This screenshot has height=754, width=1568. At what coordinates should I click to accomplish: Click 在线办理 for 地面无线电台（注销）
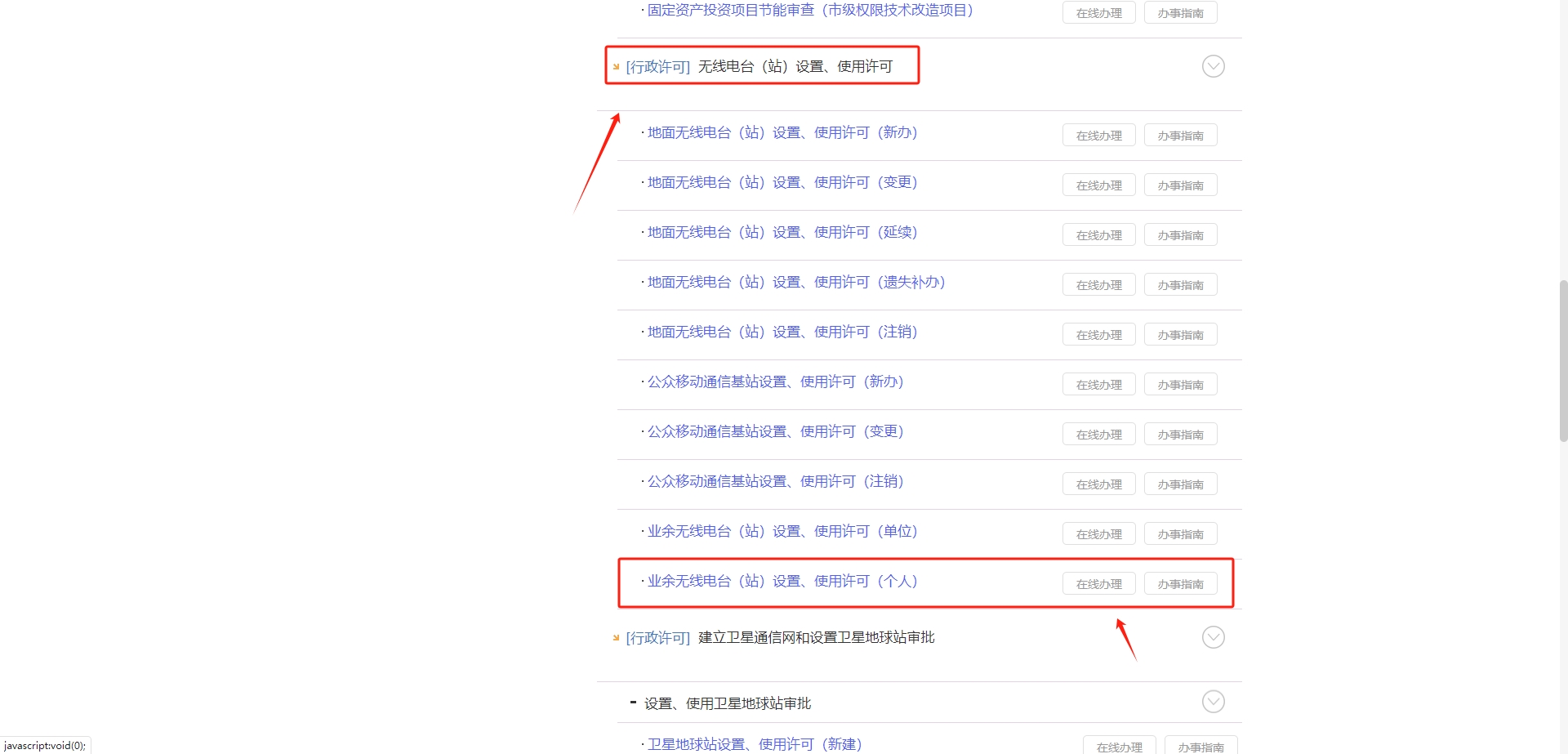[1098, 335]
